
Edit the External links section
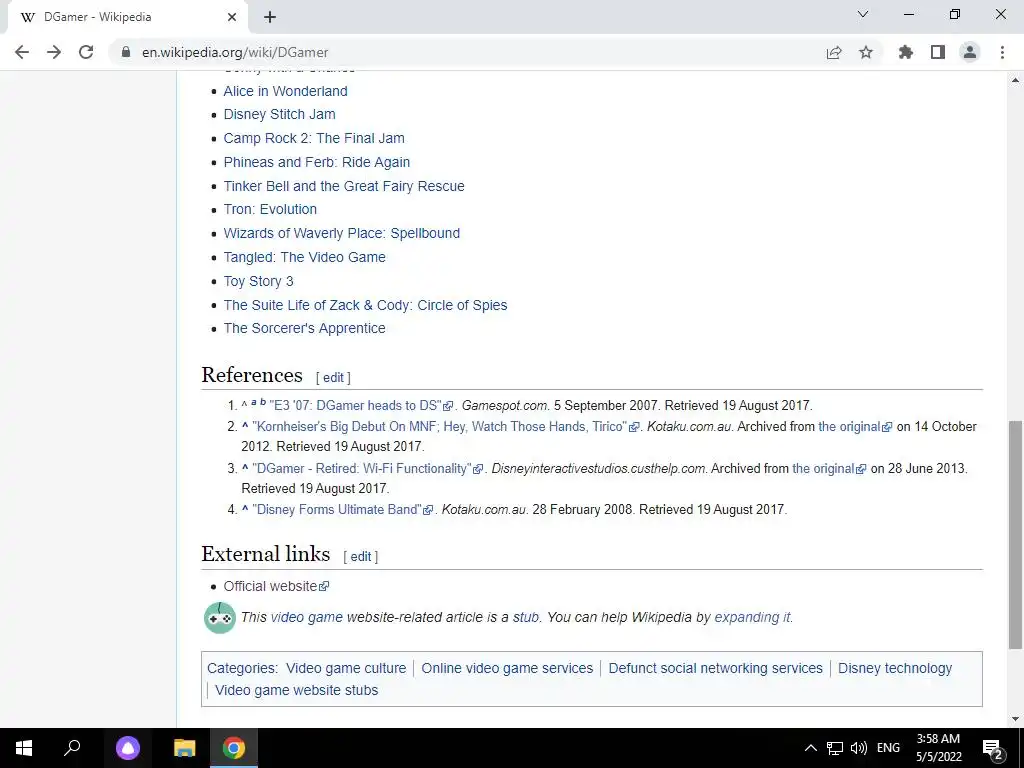[x=360, y=556]
